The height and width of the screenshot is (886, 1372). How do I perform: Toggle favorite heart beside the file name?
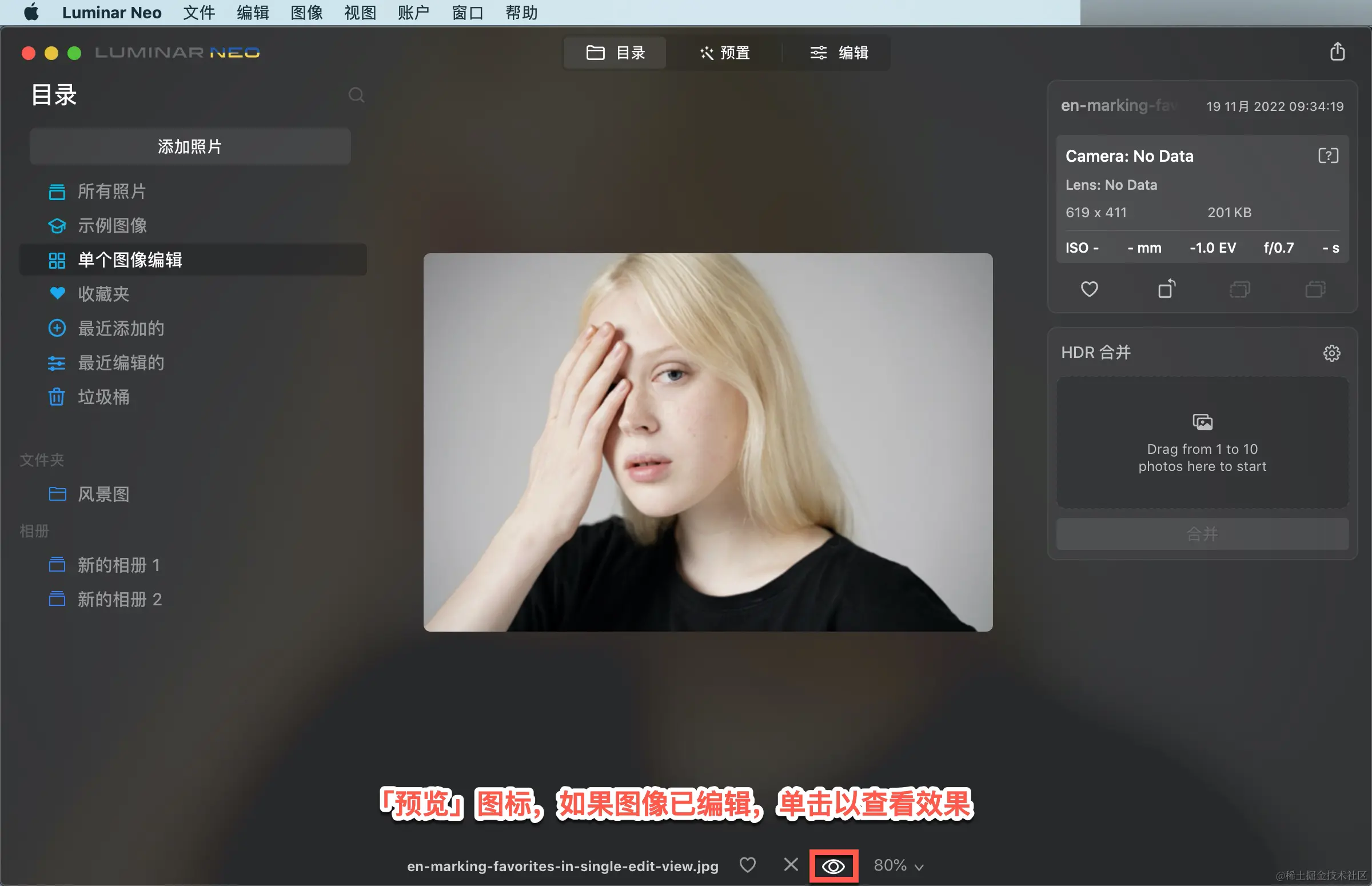coord(747,865)
